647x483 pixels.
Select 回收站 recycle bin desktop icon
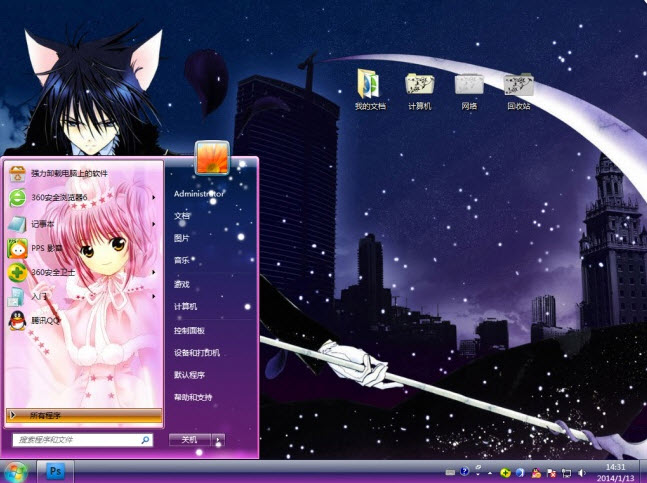pyautogui.click(x=519, y=91)
